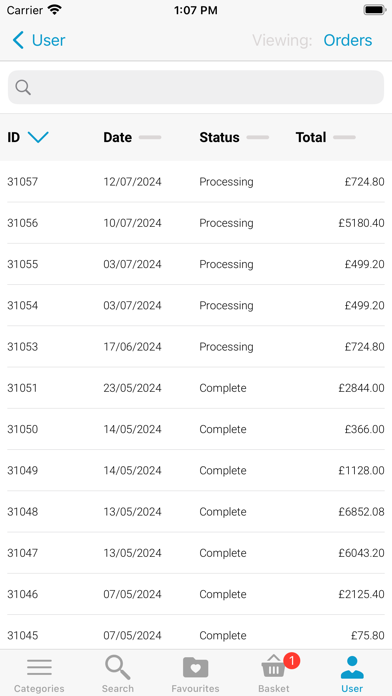Open the Basket icon with badge

[x=274, y=666]
